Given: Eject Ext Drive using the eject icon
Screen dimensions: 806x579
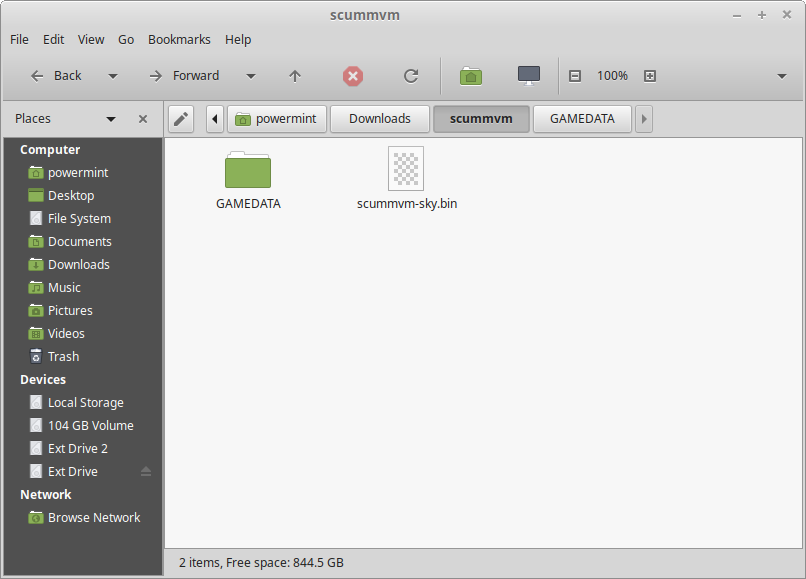Looking at the screenshot, I should click(146, 472).
